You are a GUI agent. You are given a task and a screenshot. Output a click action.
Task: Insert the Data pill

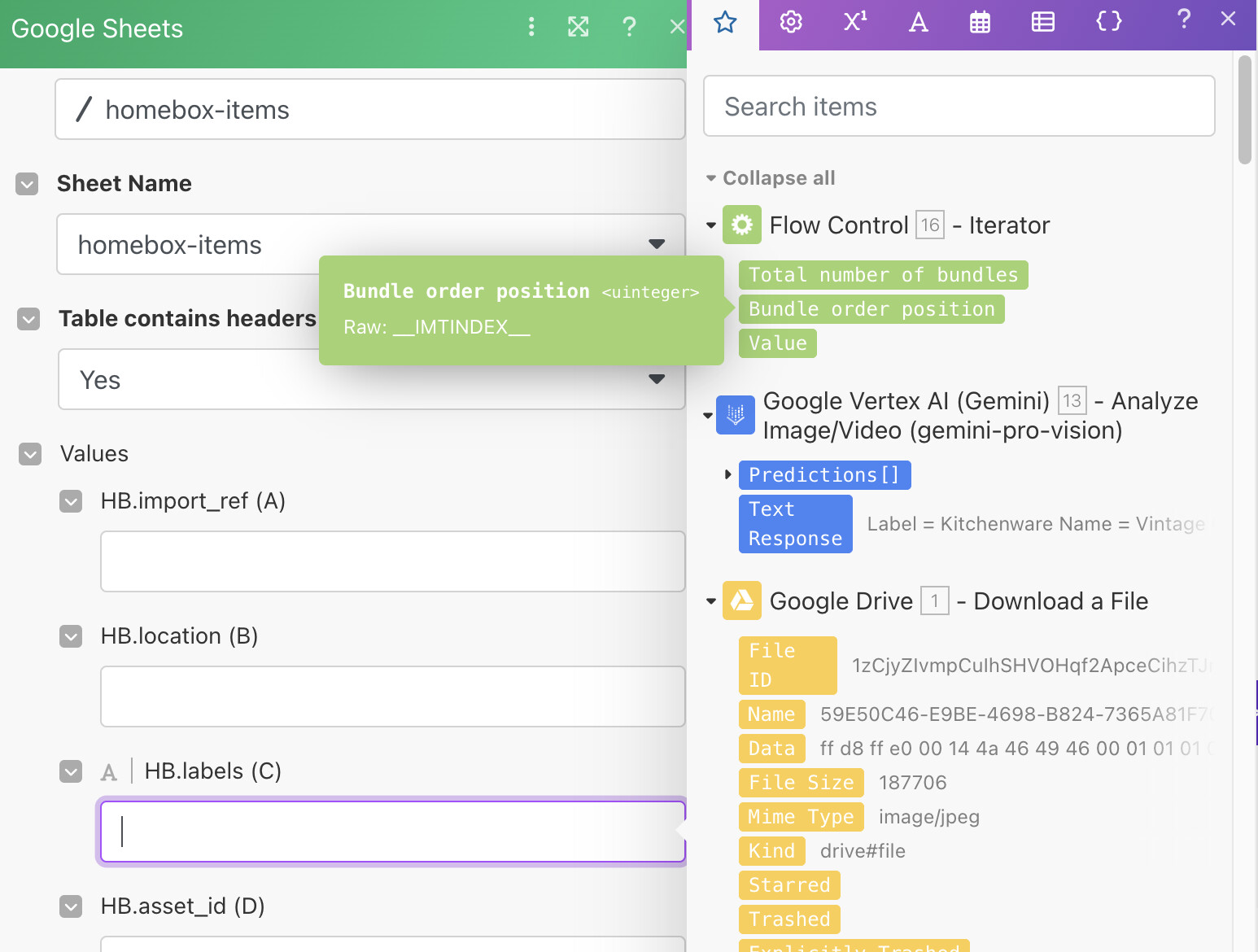tap(771, 749)
